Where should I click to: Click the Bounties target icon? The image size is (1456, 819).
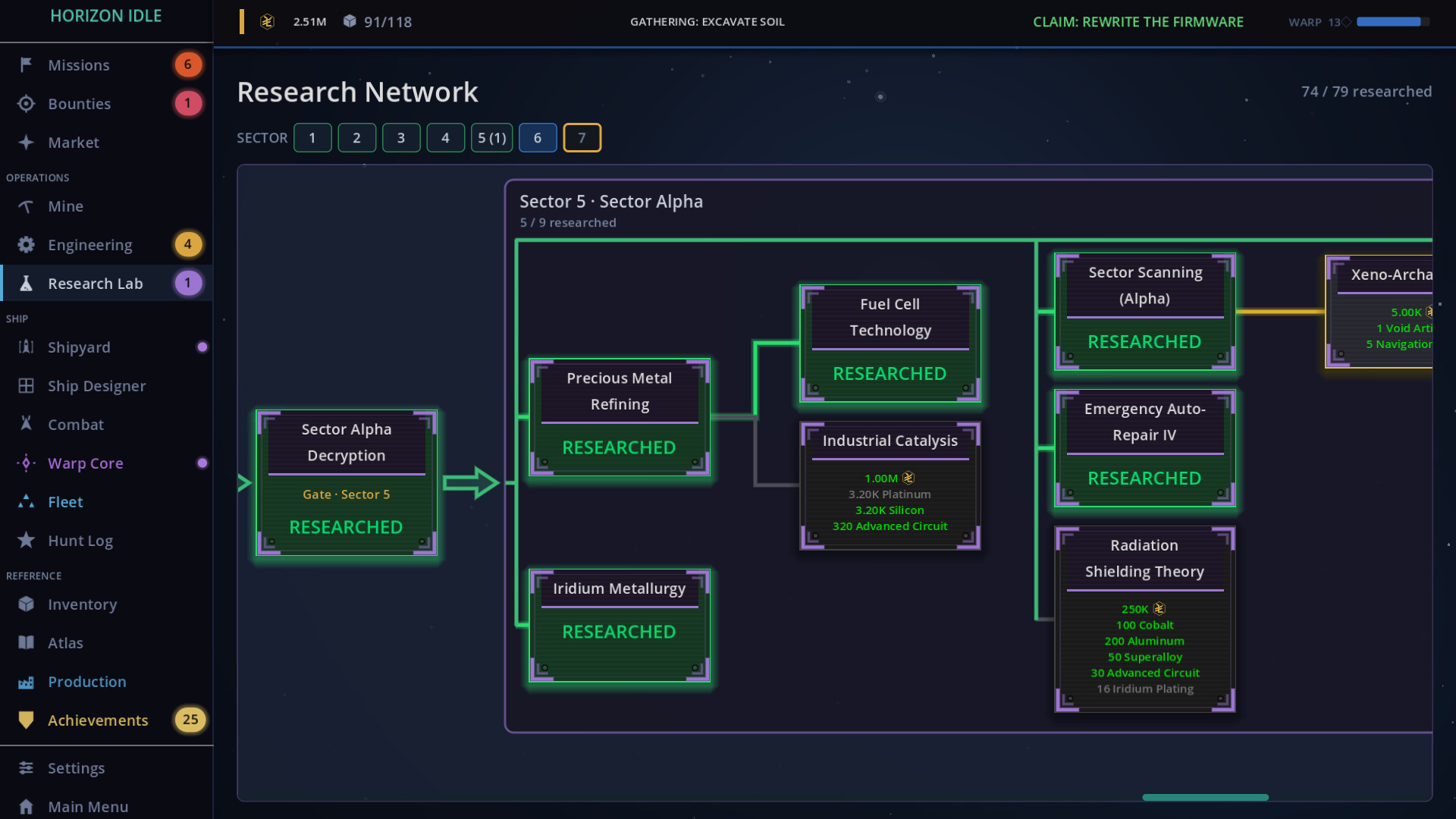(x=26, y=103)
